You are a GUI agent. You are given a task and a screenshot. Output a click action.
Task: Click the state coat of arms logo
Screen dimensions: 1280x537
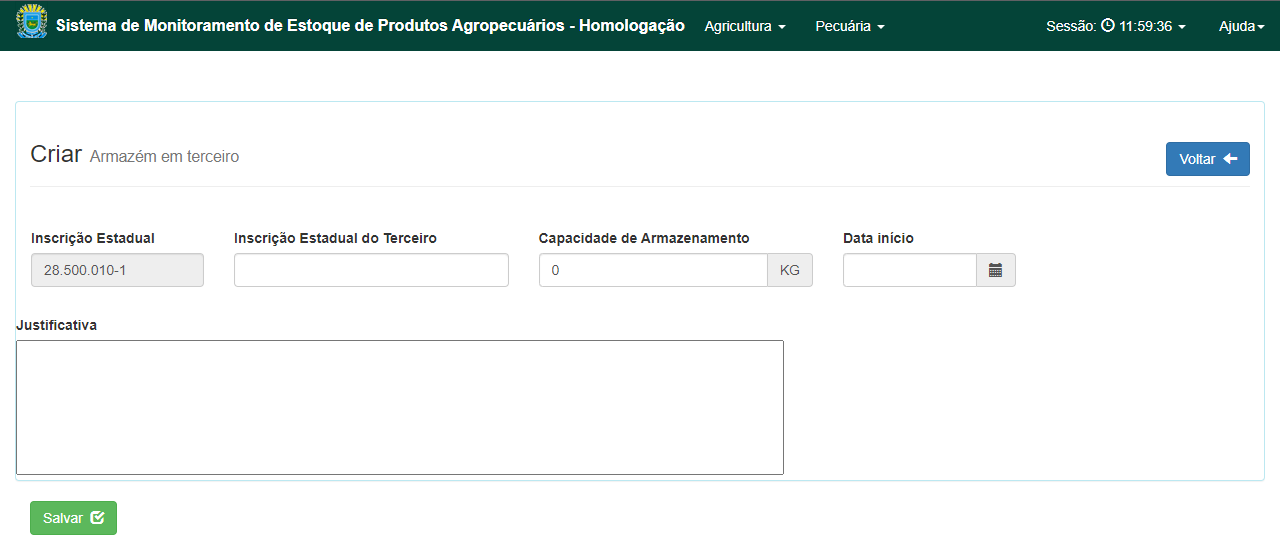click(x=32, y=21)
